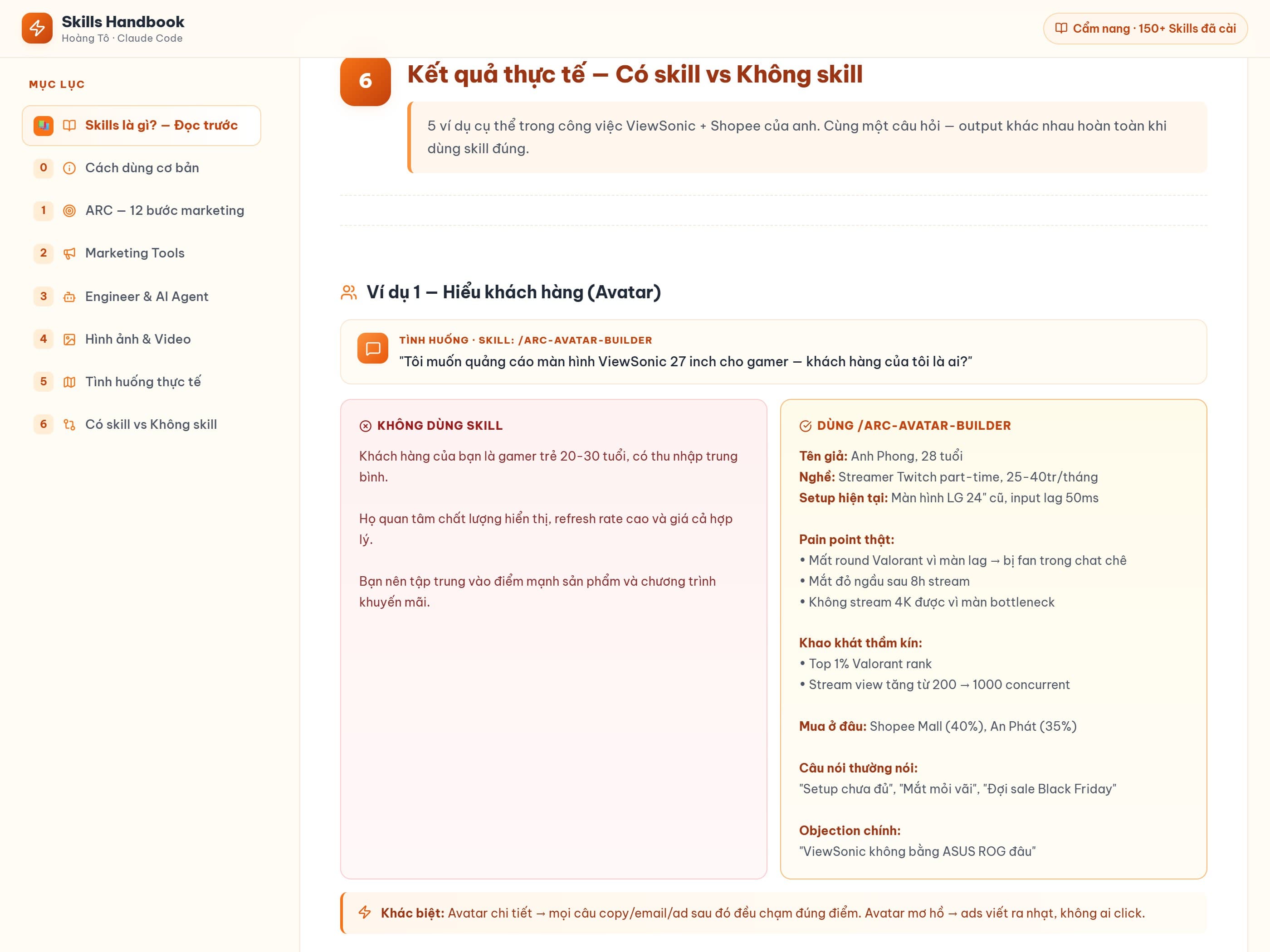Click Mua ở đâu: Shopee Mall line
This screenshot has width=1270, height=952.
coord(938,727)
